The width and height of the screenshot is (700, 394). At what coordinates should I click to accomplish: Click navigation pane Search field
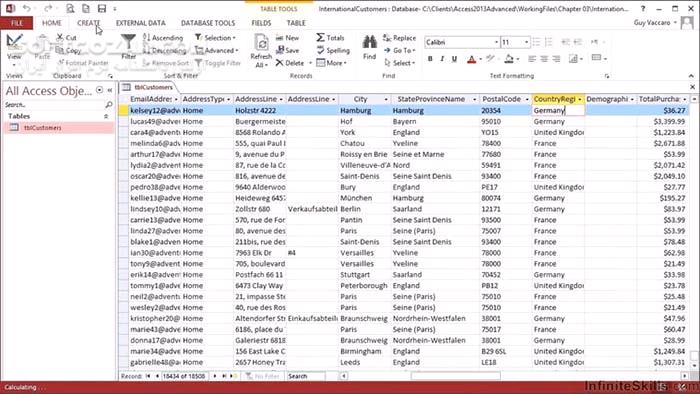pos(54,104)
